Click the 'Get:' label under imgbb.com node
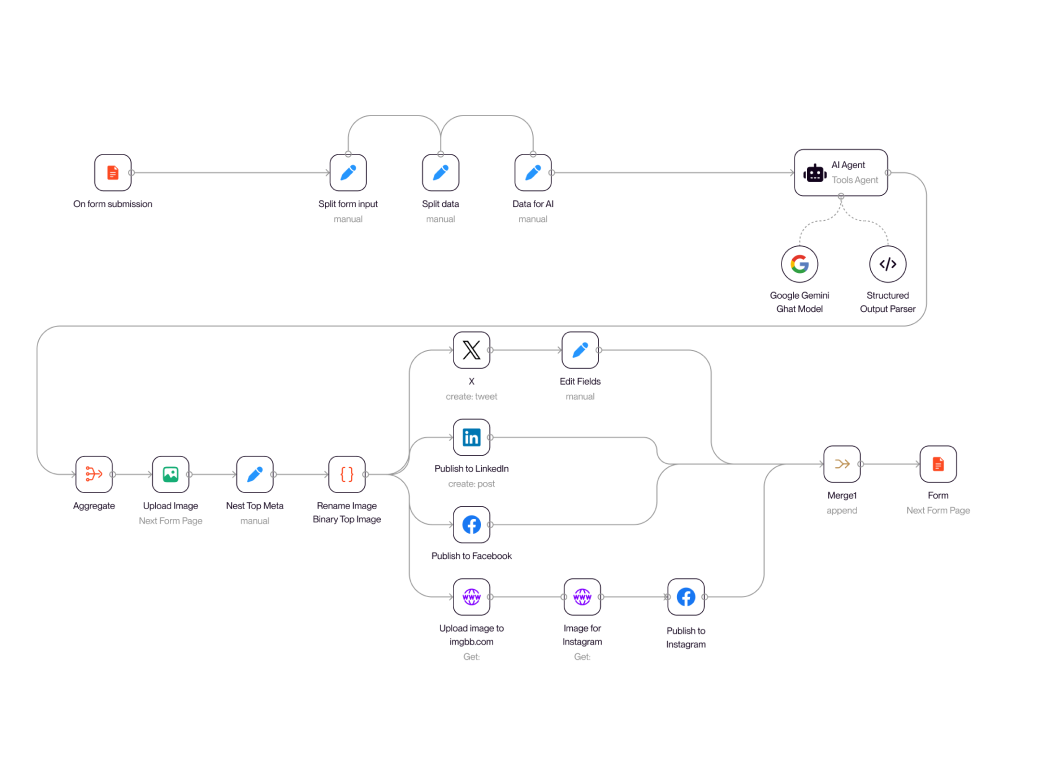 (472, 657)
